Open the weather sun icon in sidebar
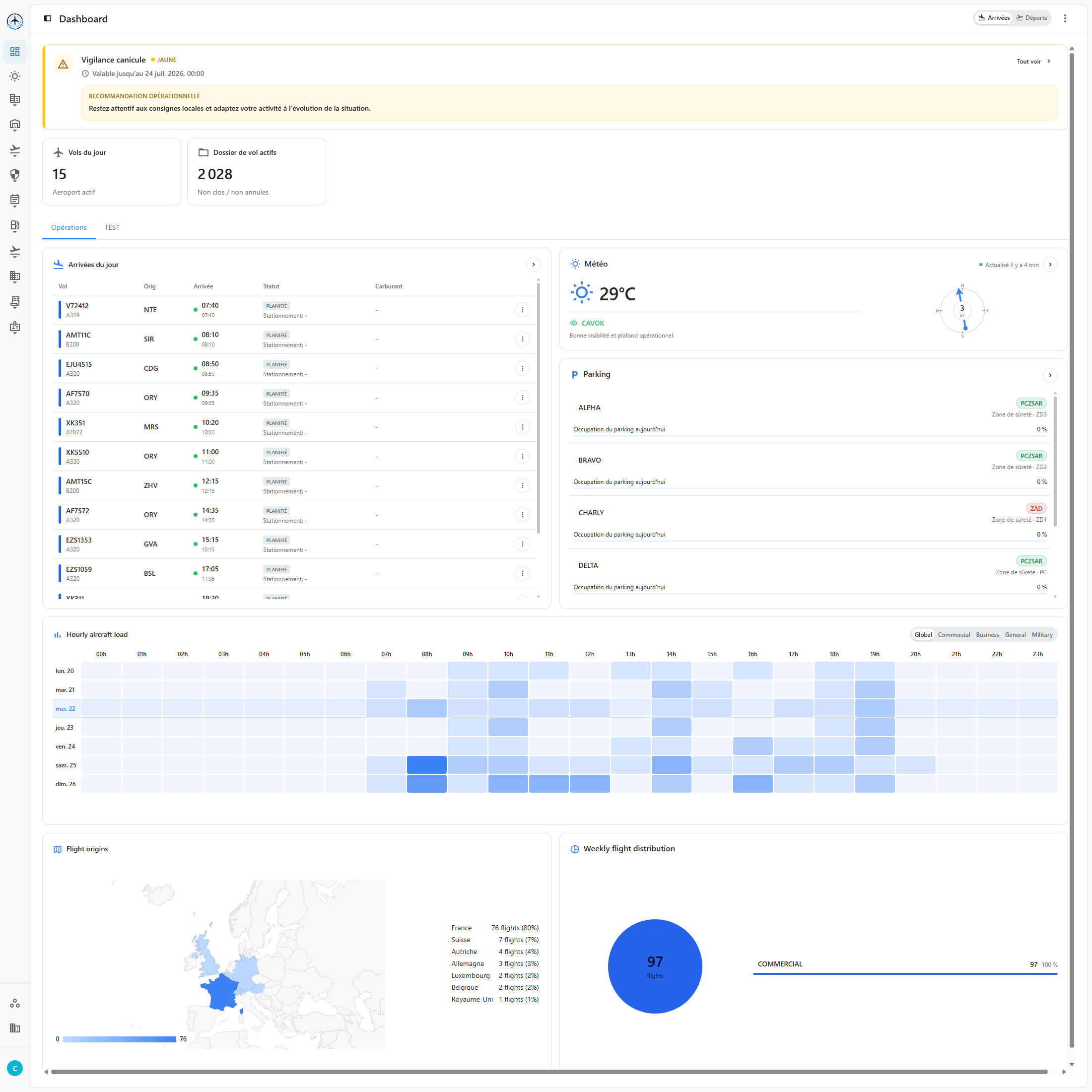 click(x=15, y=76)
